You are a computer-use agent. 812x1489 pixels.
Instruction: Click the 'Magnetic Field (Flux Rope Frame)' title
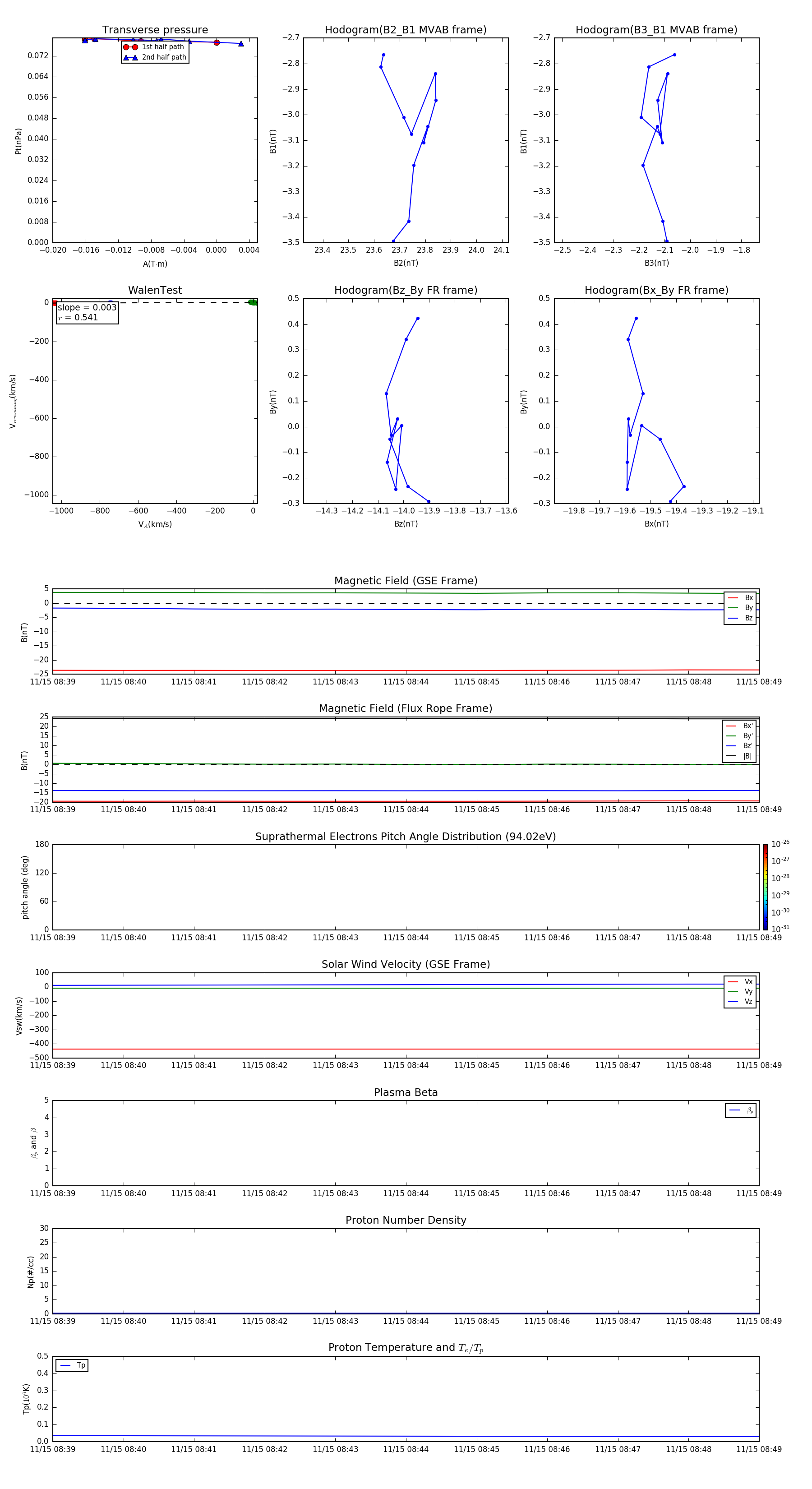point(406,709)
